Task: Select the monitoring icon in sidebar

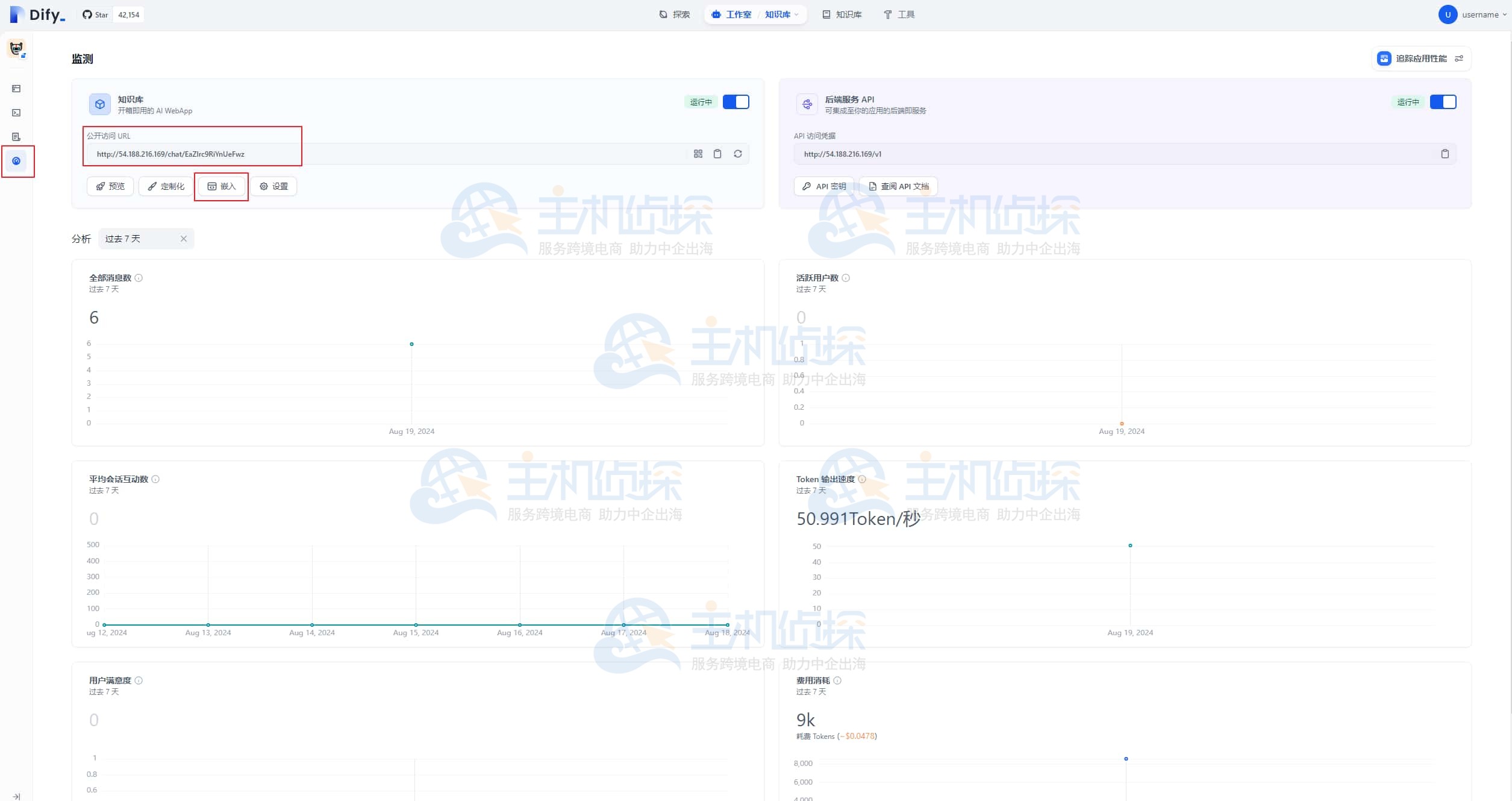Action: (x=16, y=161)
